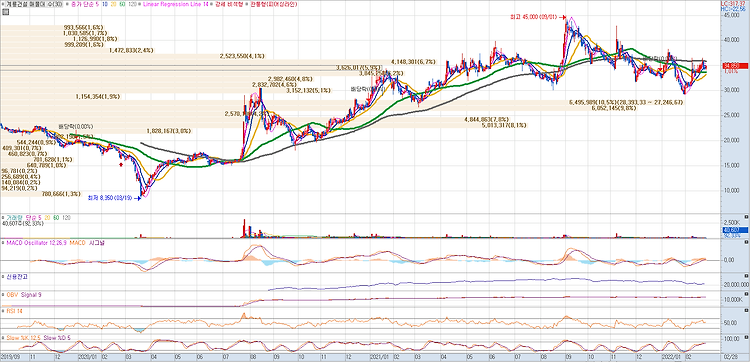Click the 2019/09 date on the time axis
750x362 pixels.
[10, 357]
